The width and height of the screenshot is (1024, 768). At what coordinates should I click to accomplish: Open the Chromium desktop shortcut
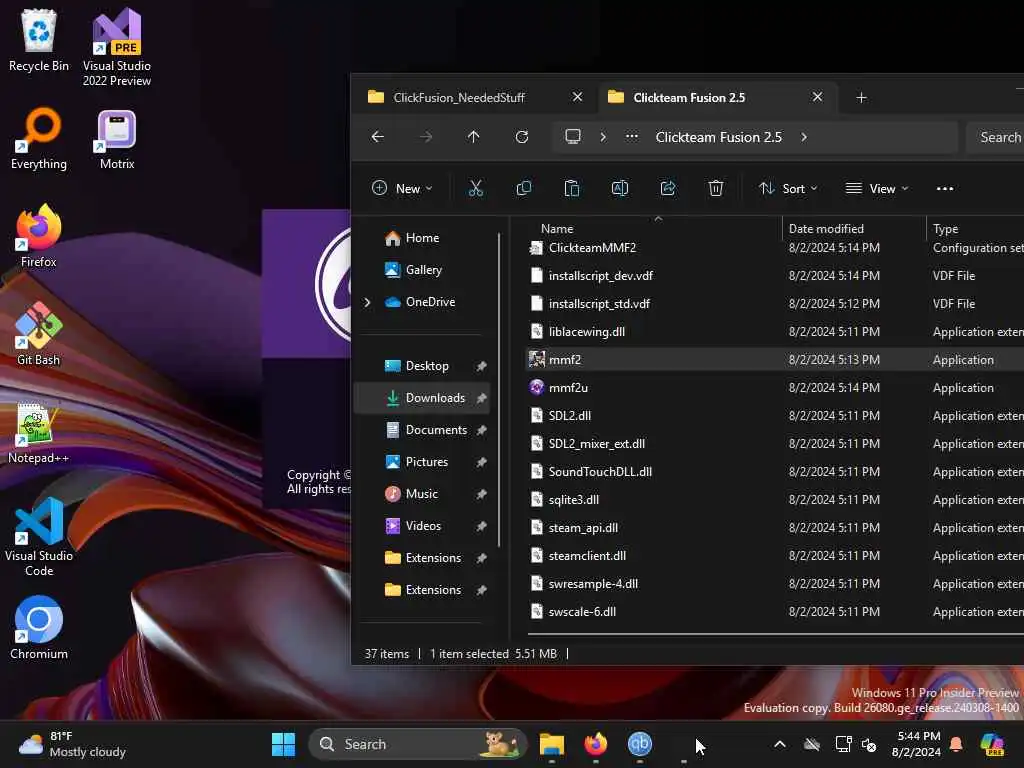[39, 628]
